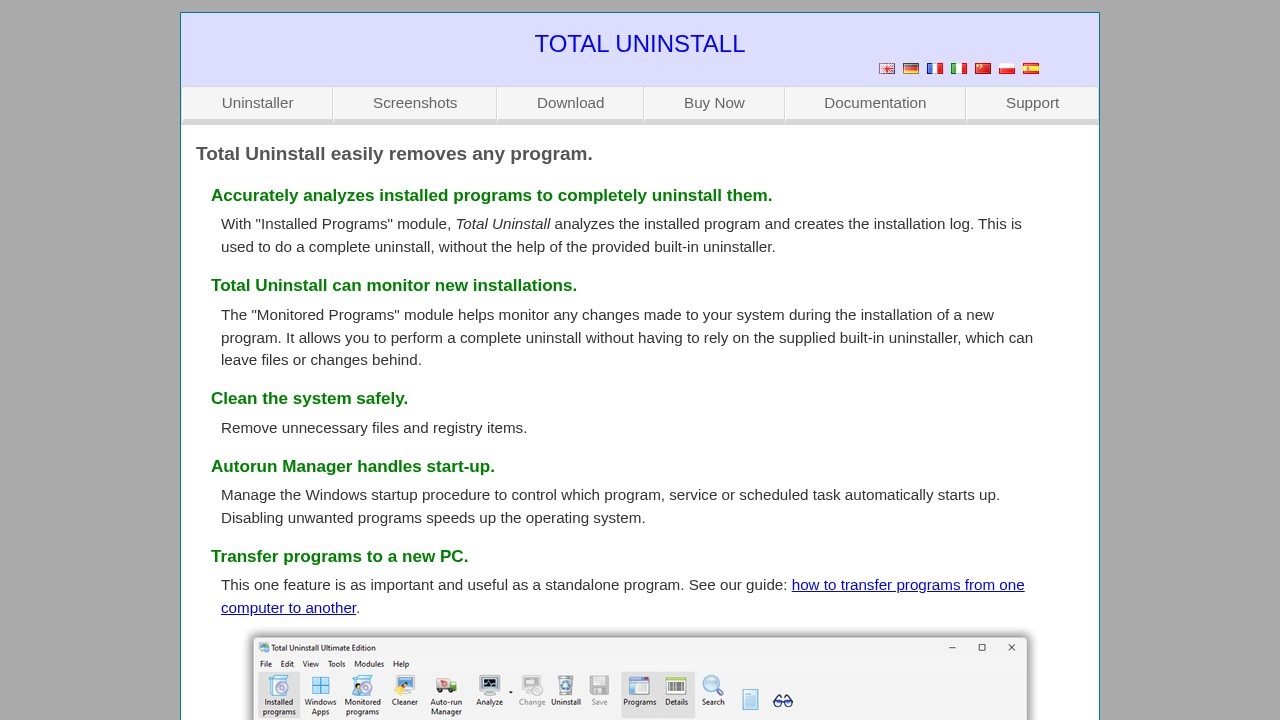Viewport: 1280px width, 720px height.
Task: Open the File menu in app screenshot
Action: tap(266, 664)
